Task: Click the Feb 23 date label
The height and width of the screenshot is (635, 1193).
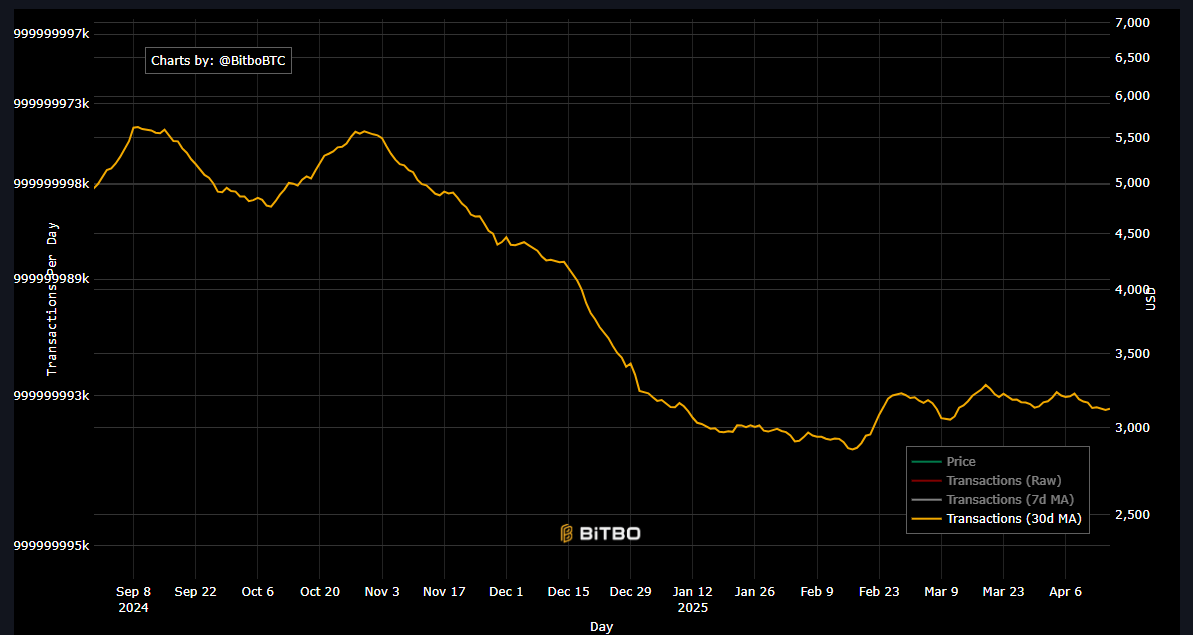Action: click(879, 592)
